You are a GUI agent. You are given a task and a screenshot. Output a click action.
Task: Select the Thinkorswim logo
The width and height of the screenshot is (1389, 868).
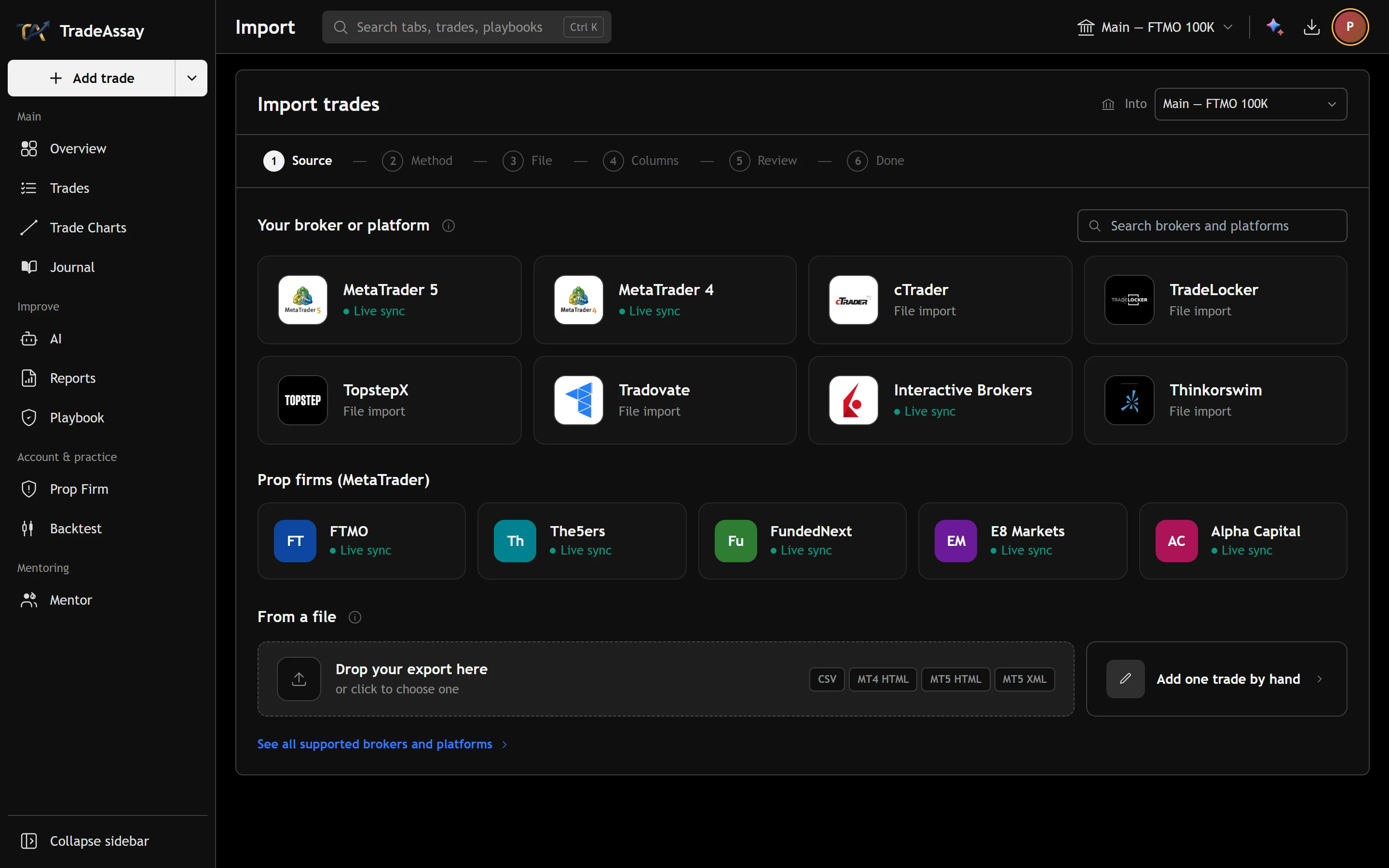1129,400
